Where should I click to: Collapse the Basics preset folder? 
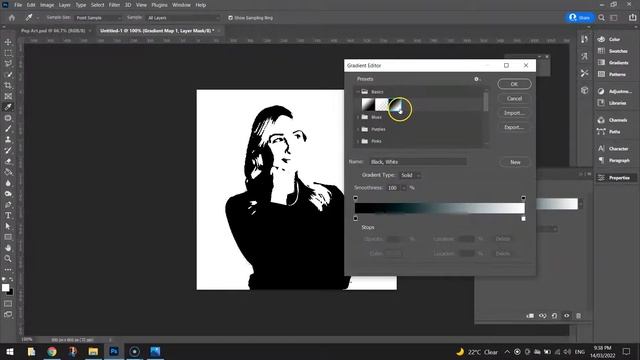(x=358, y=92)
